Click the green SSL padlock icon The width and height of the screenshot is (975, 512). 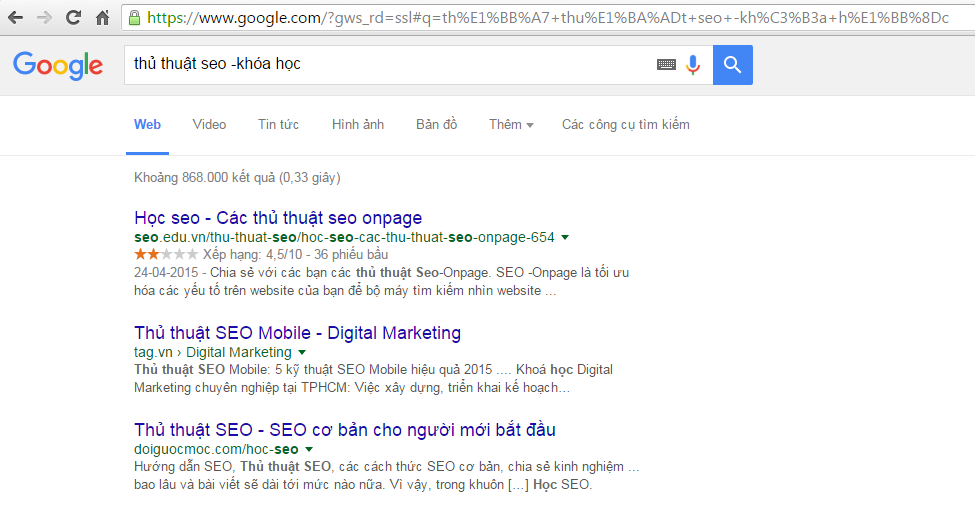pos(134,17)
